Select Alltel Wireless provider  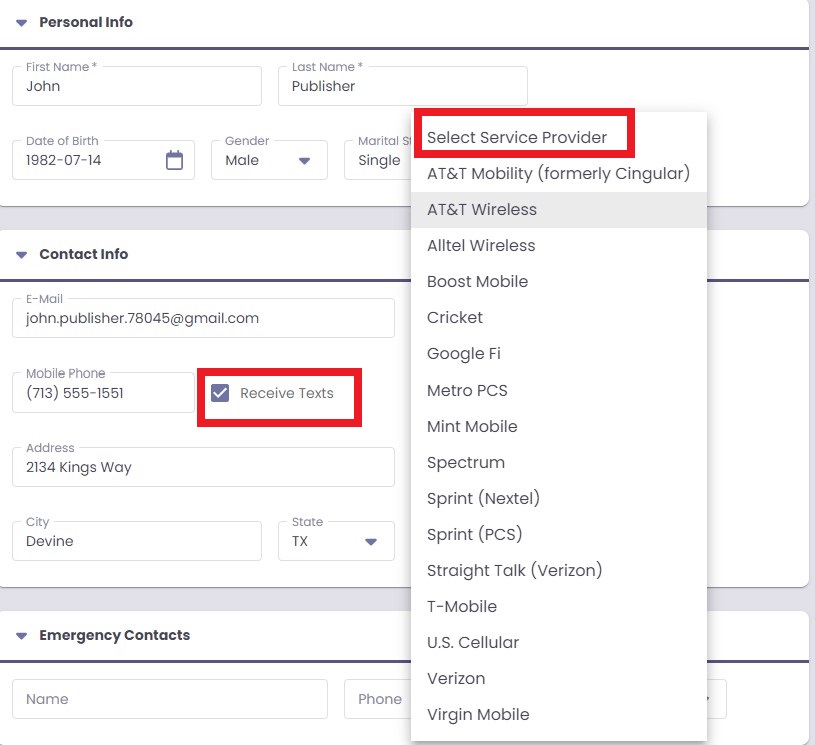[x=559, y=245]
